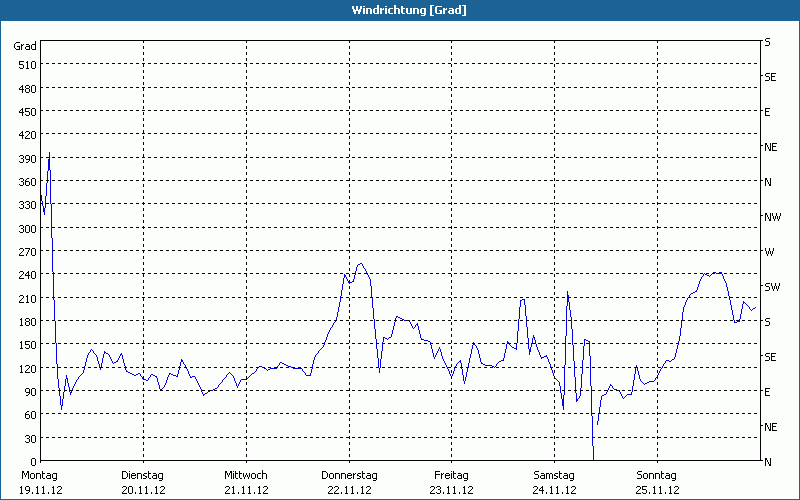Click the 23.11.12 date label
Viewport: 800px width, 500px height.
coord(452,490)
